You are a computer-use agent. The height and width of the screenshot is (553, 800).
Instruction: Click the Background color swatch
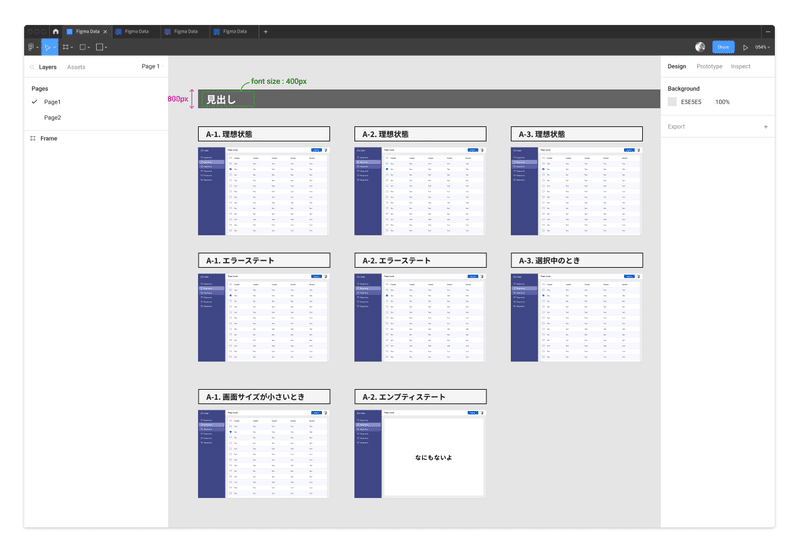[x=672, y=102]
